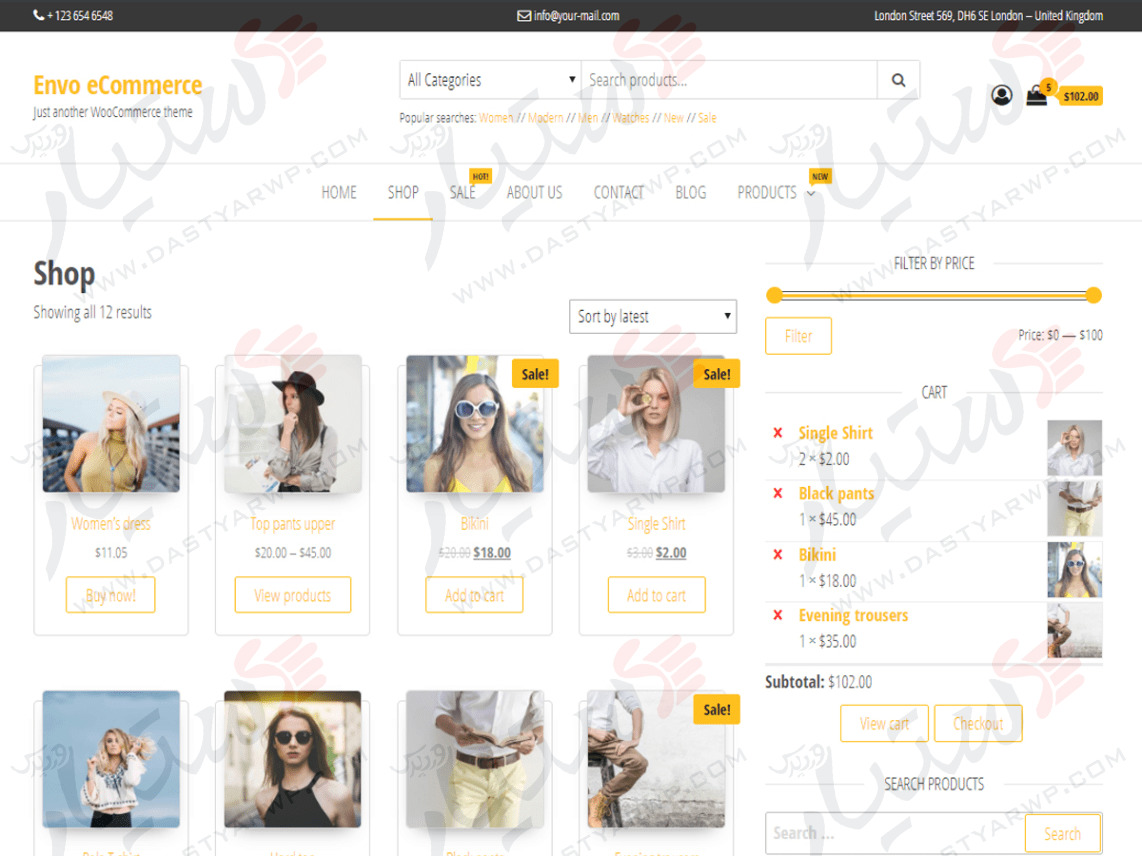Click the Top pants upper product title
1142x856 pixels.
293,524
